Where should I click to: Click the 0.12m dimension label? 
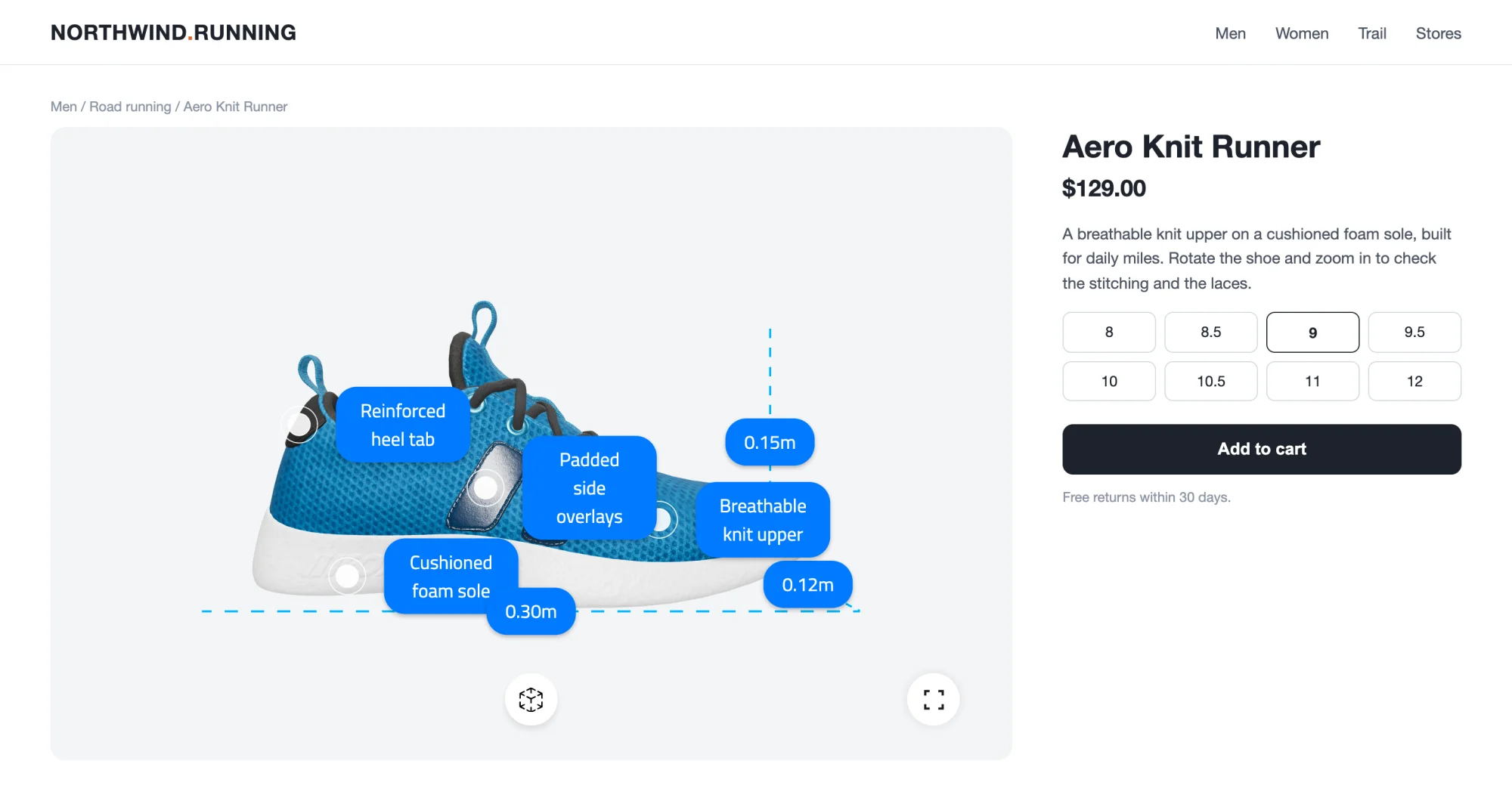[807, 584]
